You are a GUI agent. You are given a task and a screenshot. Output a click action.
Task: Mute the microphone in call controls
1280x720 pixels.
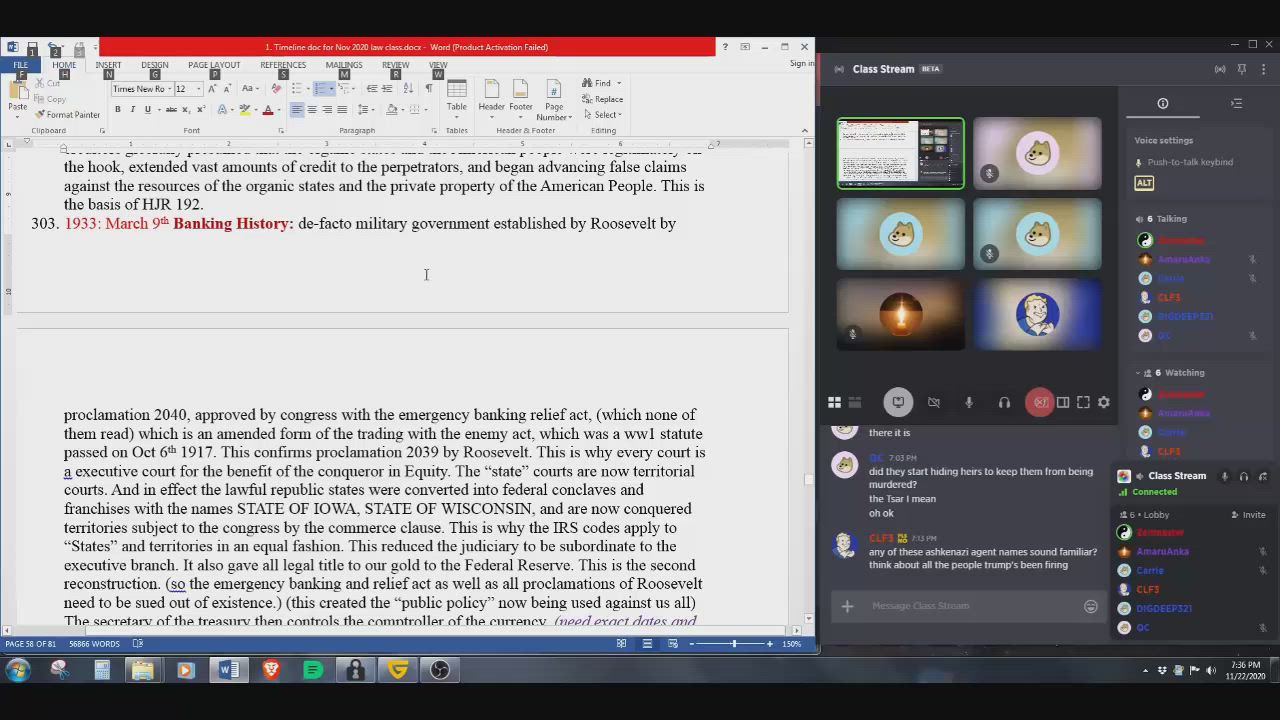click(968, 402)
